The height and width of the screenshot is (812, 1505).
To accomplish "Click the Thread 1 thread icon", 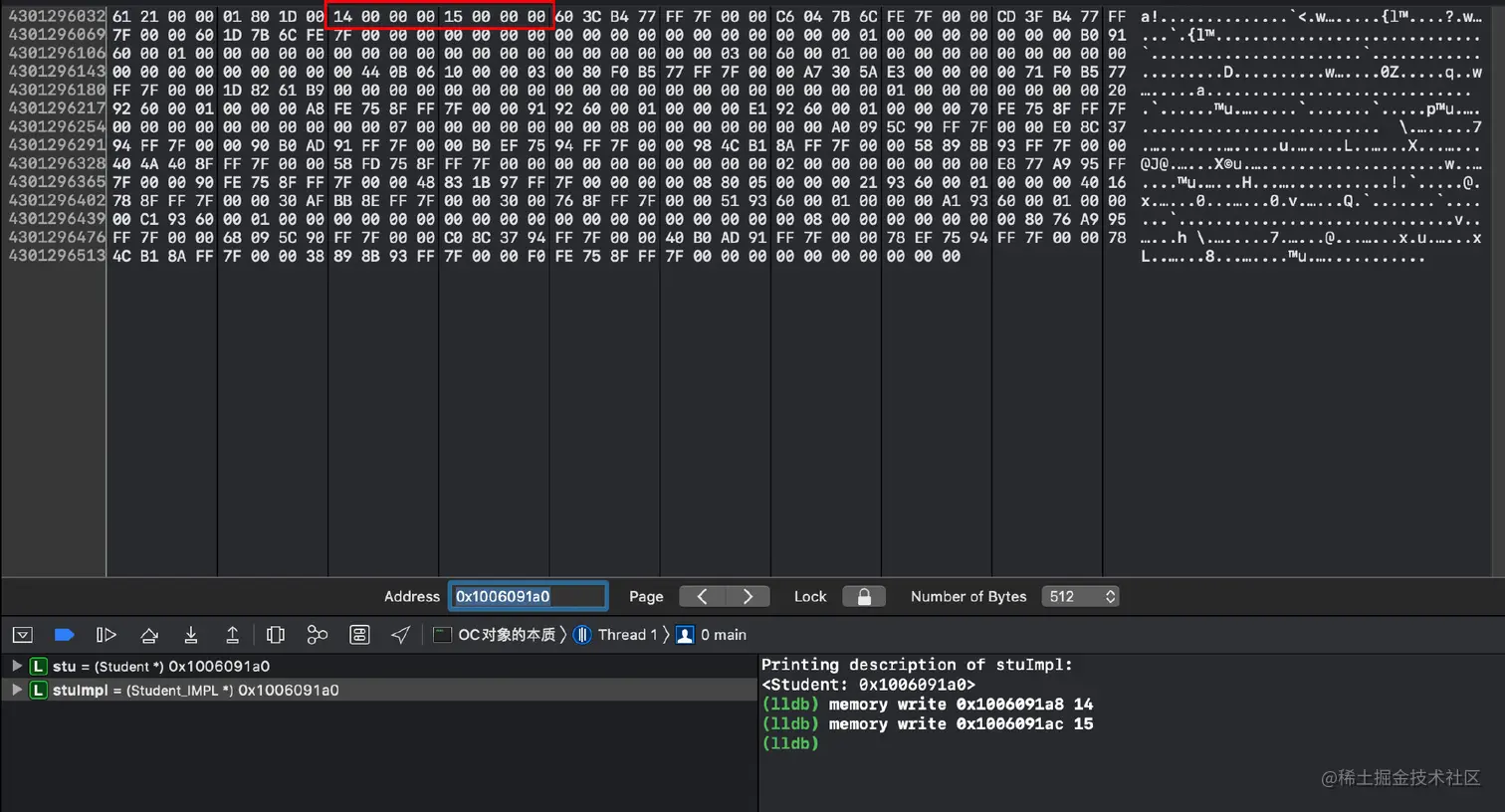I will (x=583, y=635).
